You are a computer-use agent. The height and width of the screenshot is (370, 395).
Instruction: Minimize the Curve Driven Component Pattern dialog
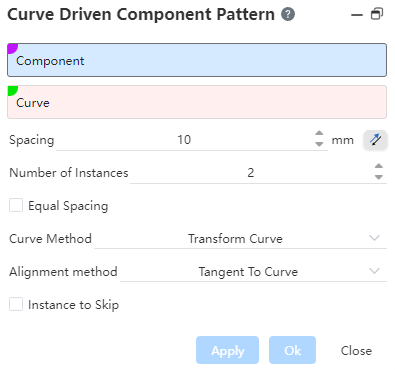357,15
